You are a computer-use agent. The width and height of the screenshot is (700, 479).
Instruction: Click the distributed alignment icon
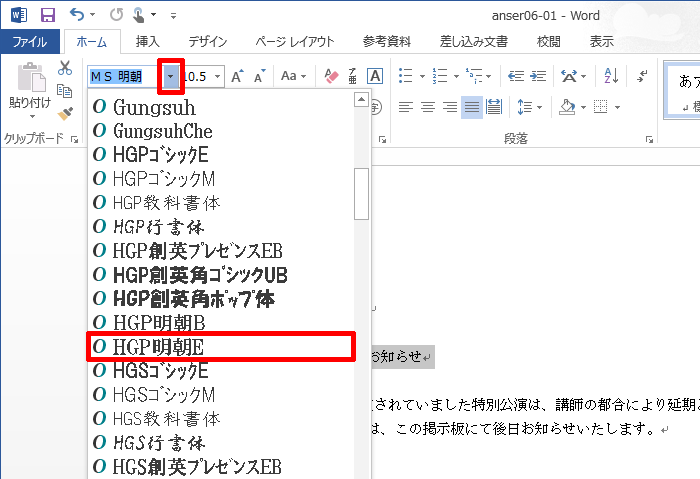coord(494,107)
